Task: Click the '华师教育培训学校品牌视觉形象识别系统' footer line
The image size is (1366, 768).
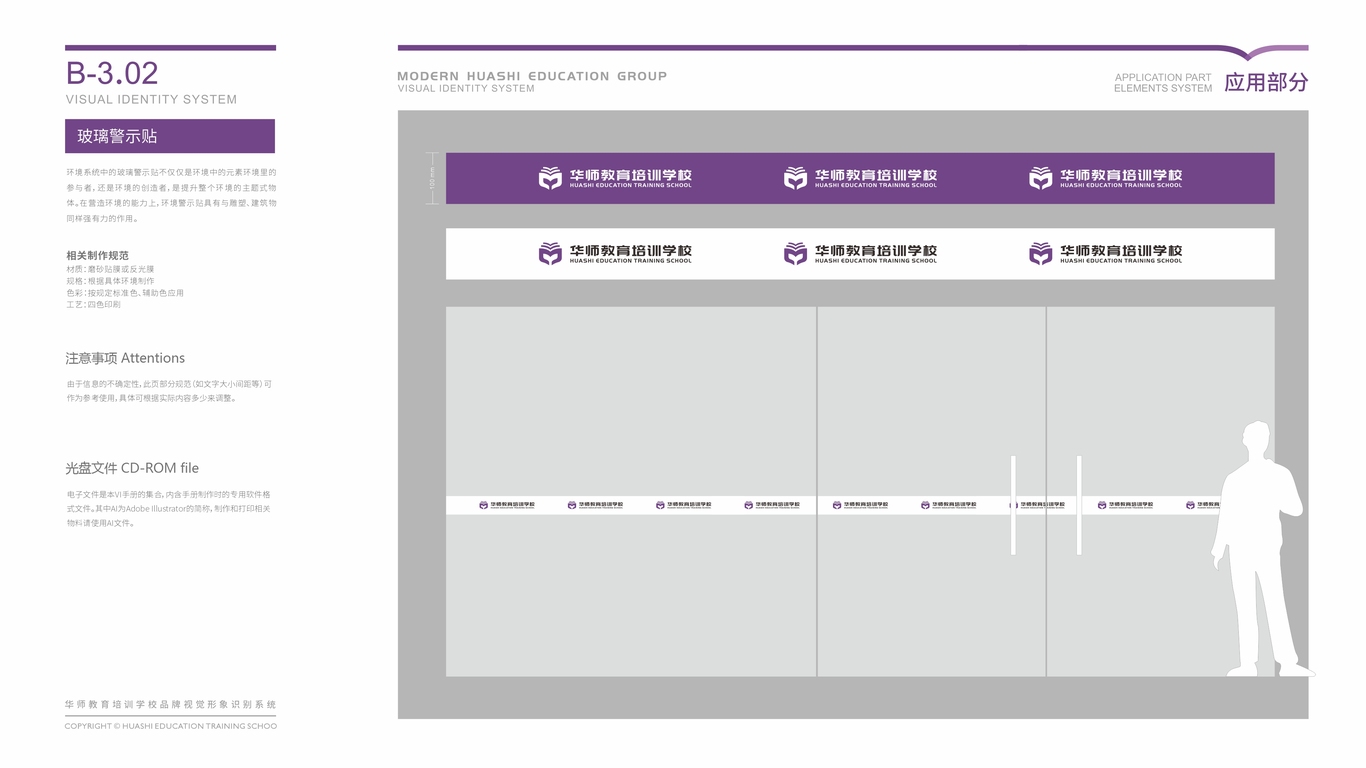Action: click(171, 705)
